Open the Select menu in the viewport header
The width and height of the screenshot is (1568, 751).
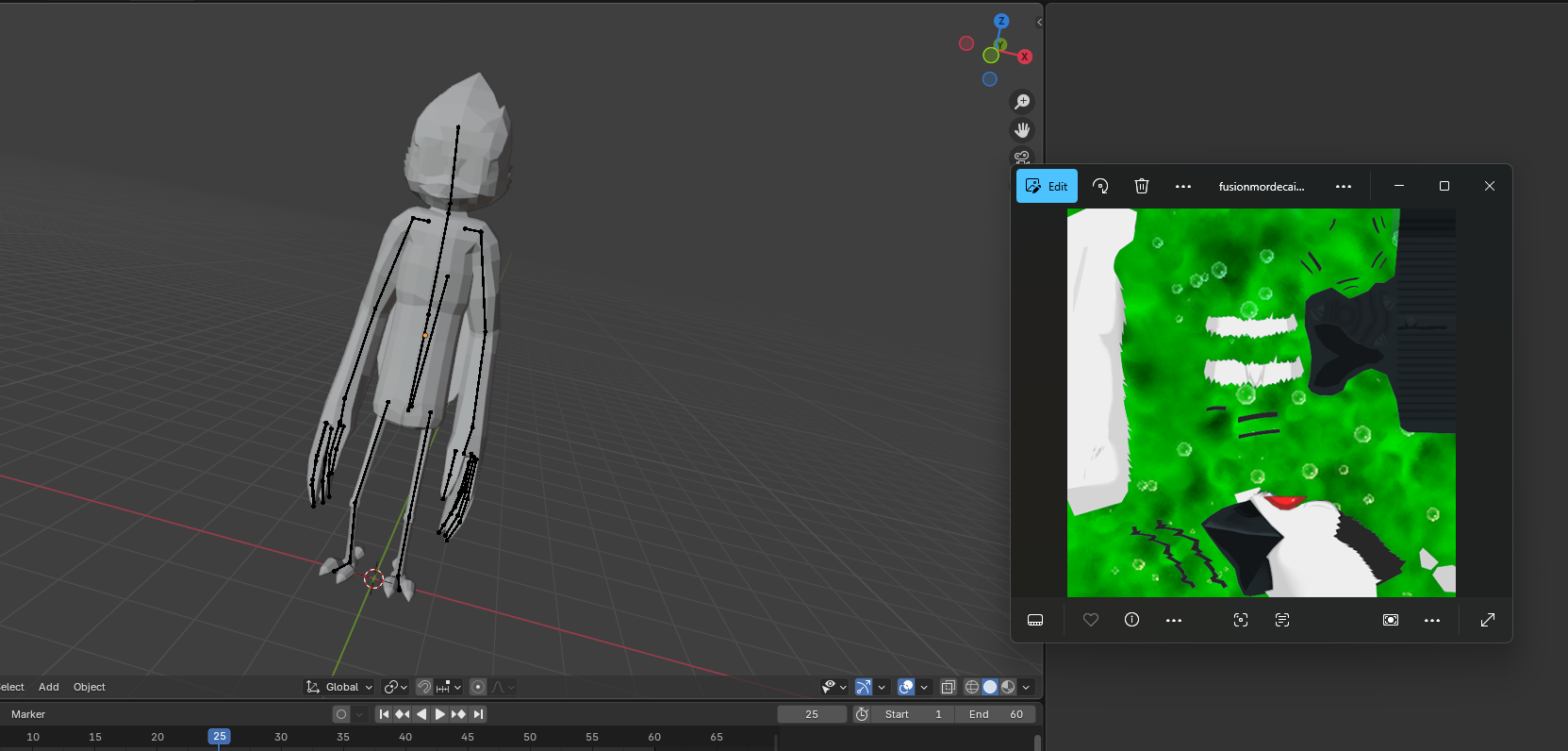(x=12, y=687)
